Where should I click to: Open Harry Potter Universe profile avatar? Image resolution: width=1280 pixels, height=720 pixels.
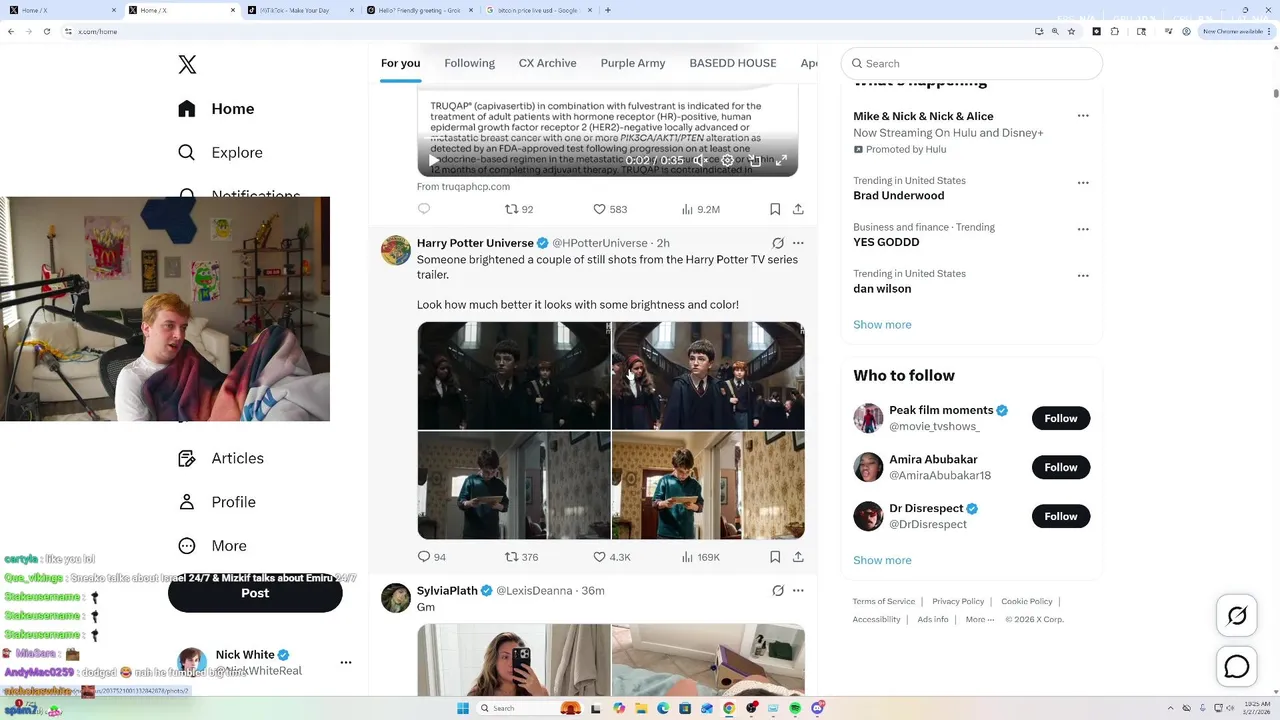coord(396,251)
